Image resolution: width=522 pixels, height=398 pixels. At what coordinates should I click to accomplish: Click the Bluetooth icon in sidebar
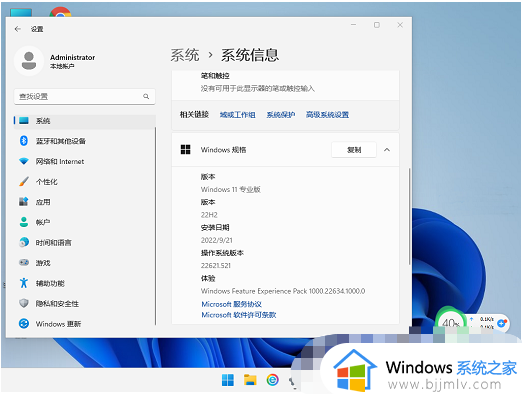point(24,141)
